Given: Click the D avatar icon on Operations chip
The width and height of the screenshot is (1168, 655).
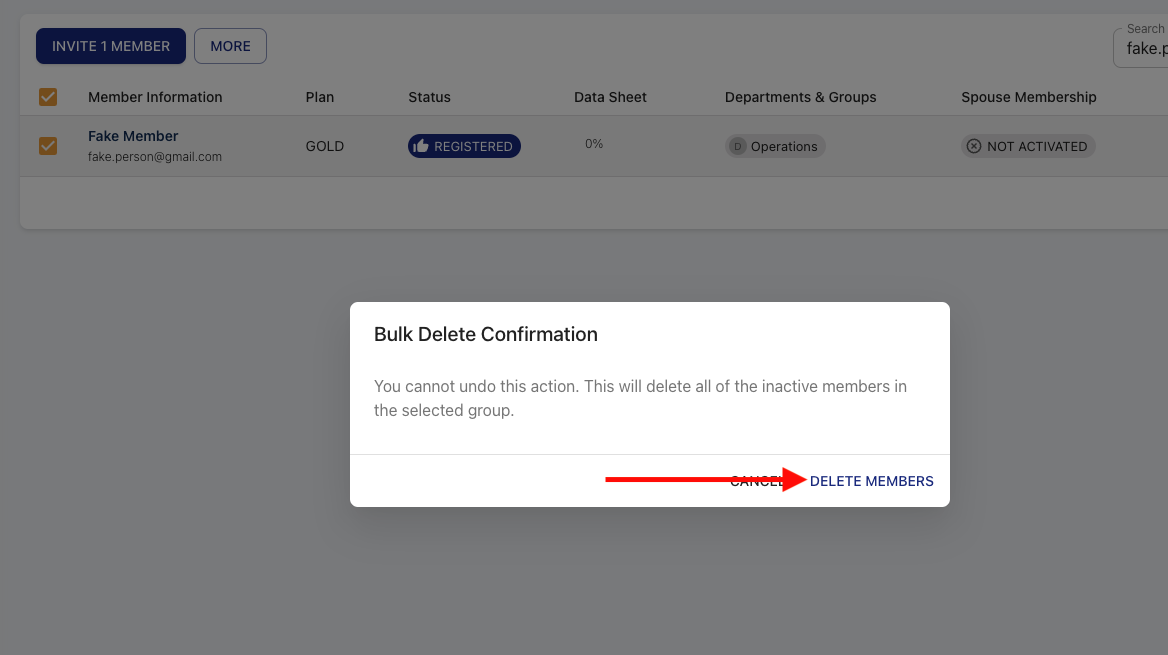Looking at the screenshot, I should point(737,146).
